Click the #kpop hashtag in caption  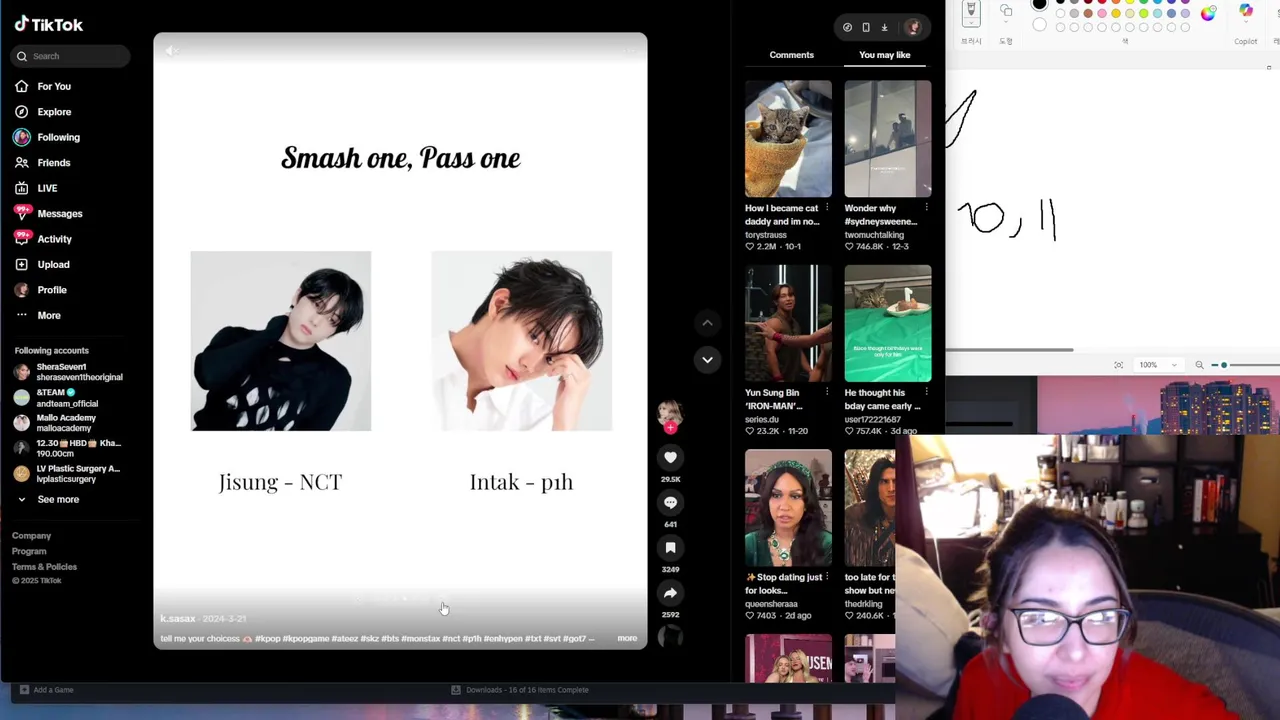(267, 638)
